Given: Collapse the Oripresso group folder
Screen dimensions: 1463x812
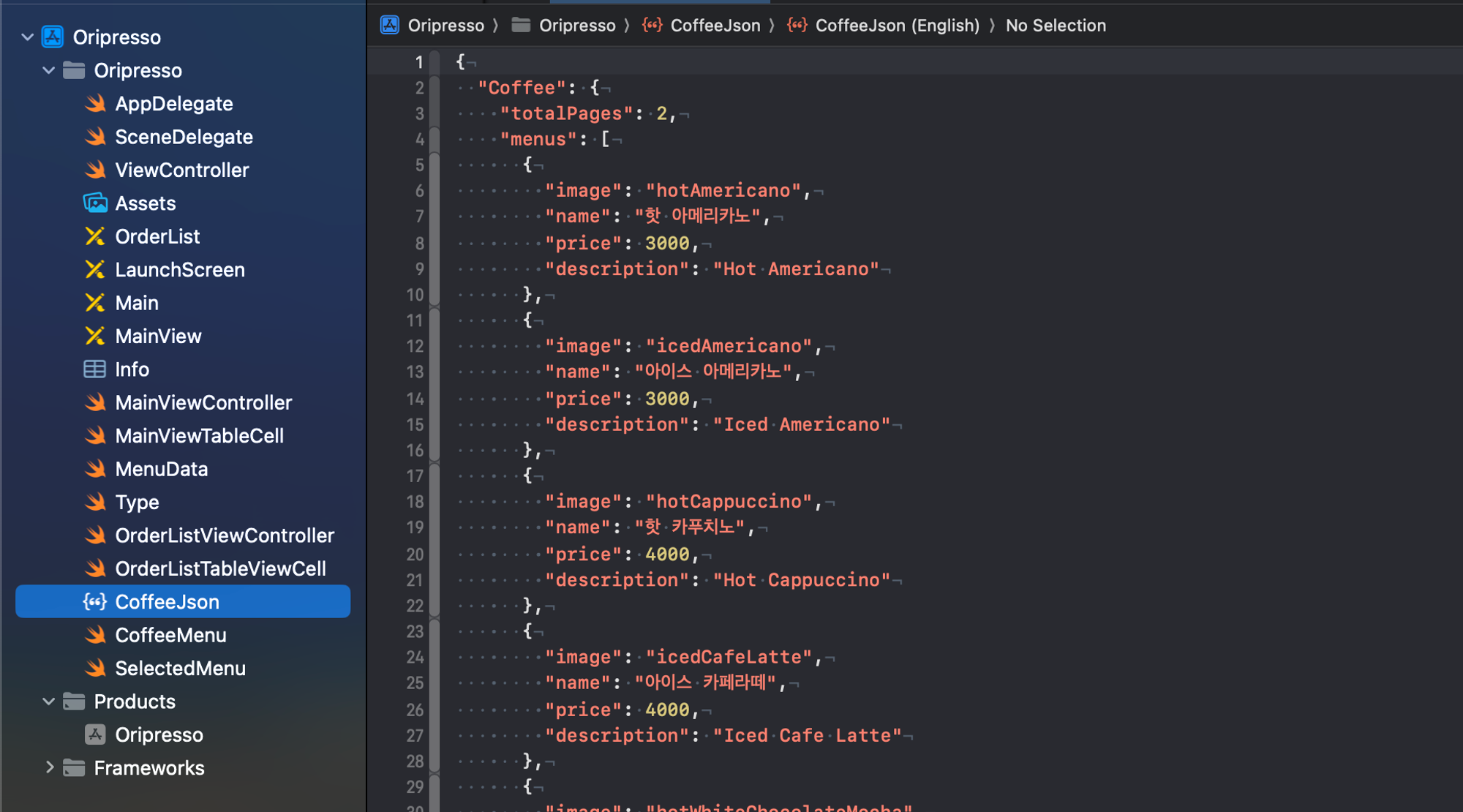Looking at the screenshot, I should pos(49,70).
